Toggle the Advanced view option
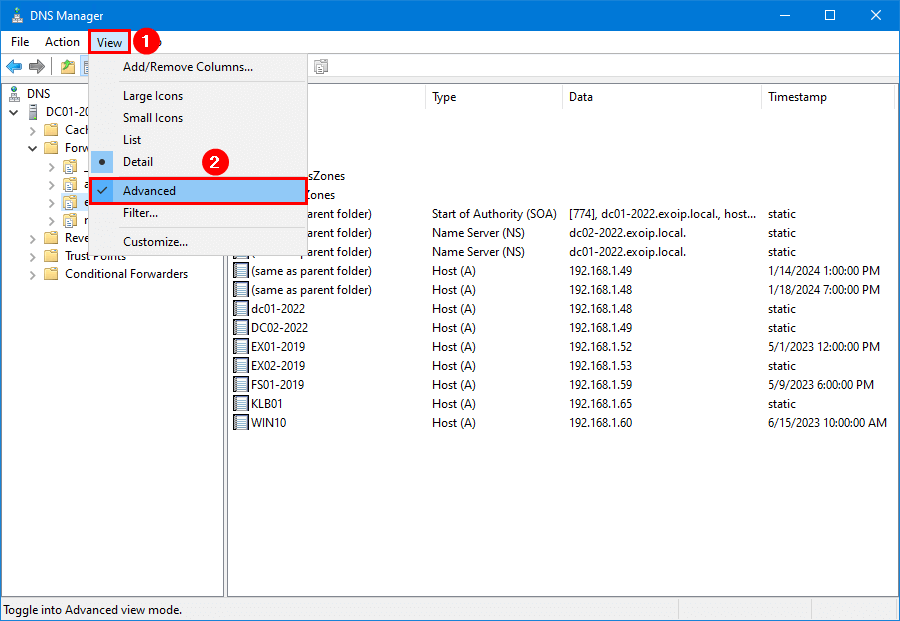900x621 pixels. coord(149,191)
